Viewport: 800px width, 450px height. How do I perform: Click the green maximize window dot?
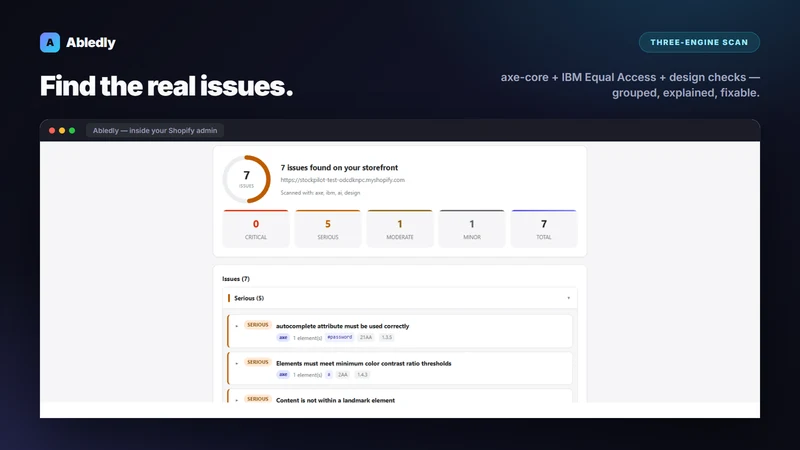[72, 131]
